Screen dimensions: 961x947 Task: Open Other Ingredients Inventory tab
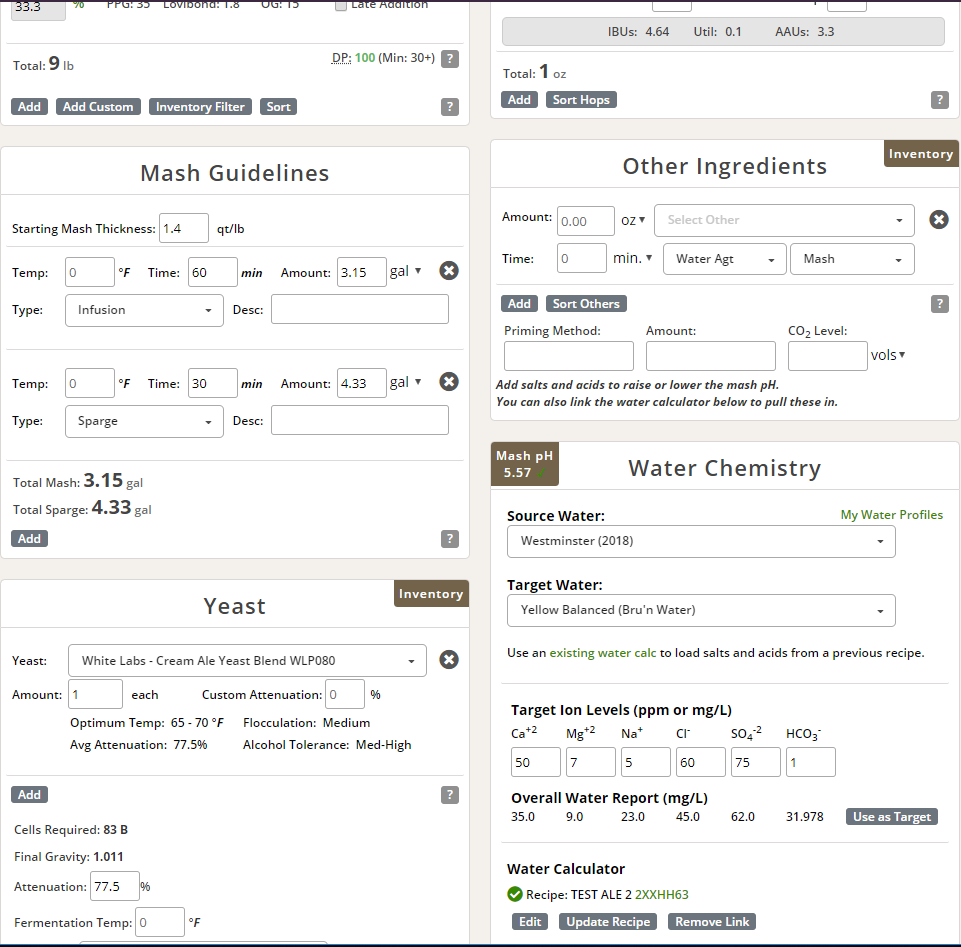pyautogui.click(x=920, y=154)
